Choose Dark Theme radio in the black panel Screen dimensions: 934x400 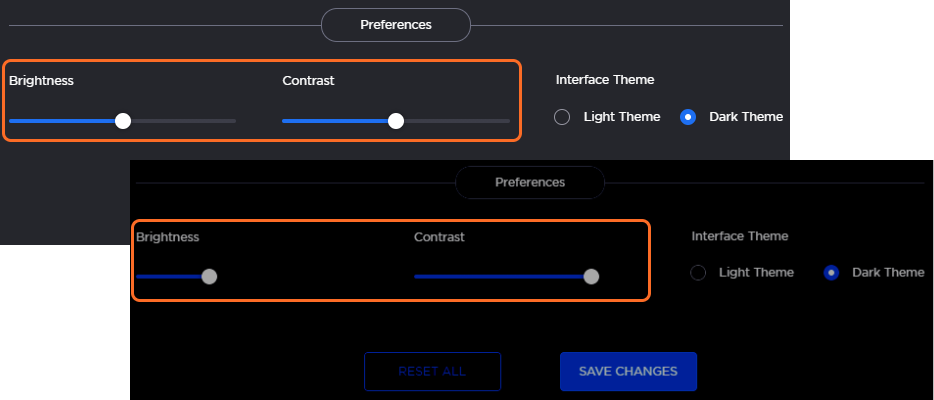point(831,273)
